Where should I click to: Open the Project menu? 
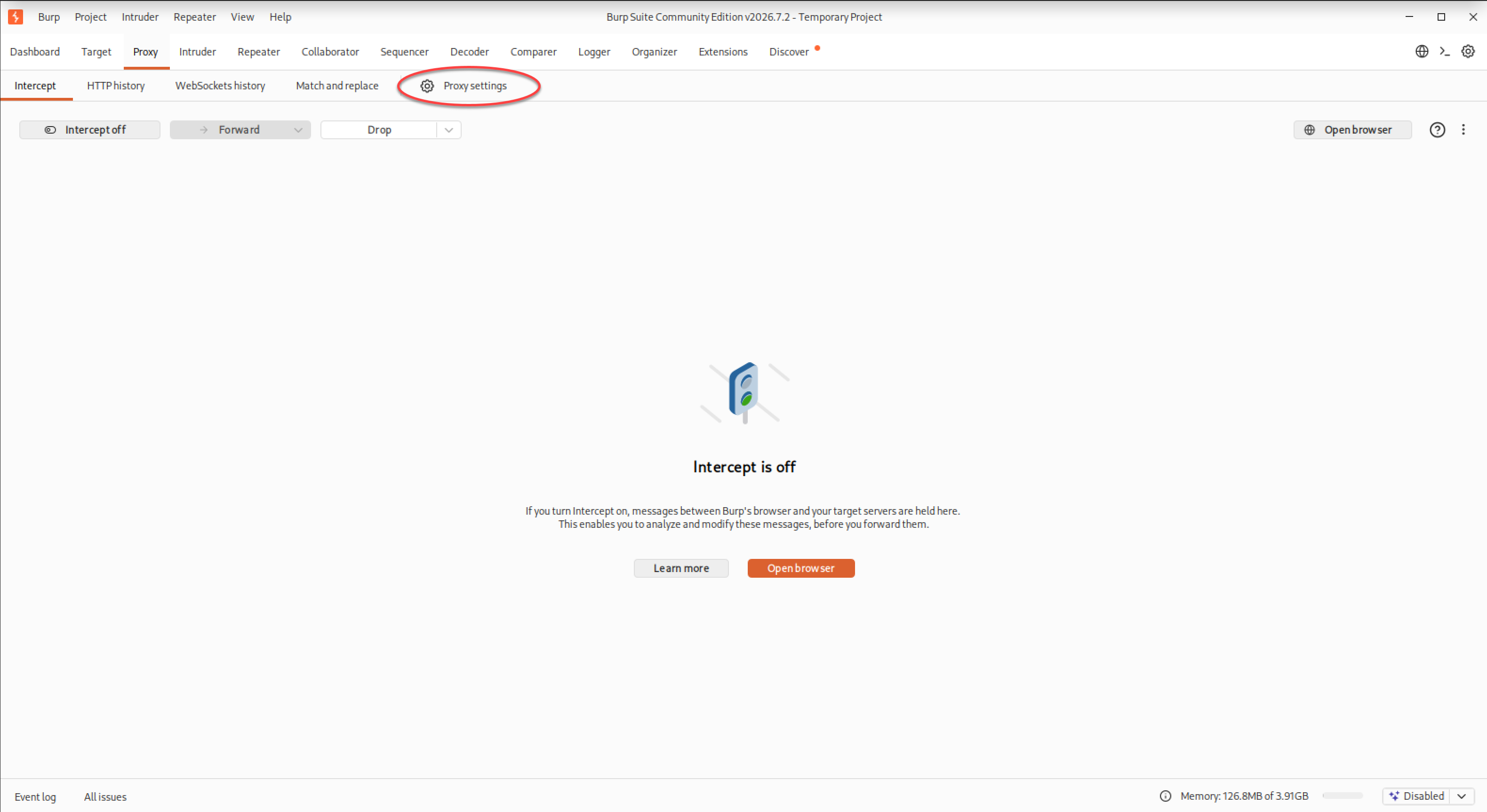pos(91,17)
